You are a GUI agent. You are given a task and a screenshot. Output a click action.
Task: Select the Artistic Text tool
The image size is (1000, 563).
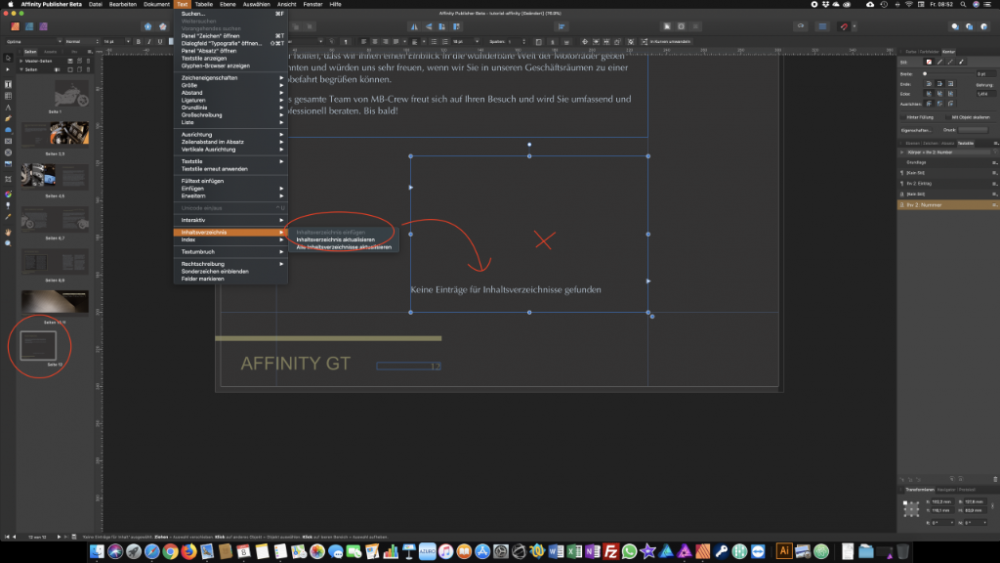pos(8,106)
